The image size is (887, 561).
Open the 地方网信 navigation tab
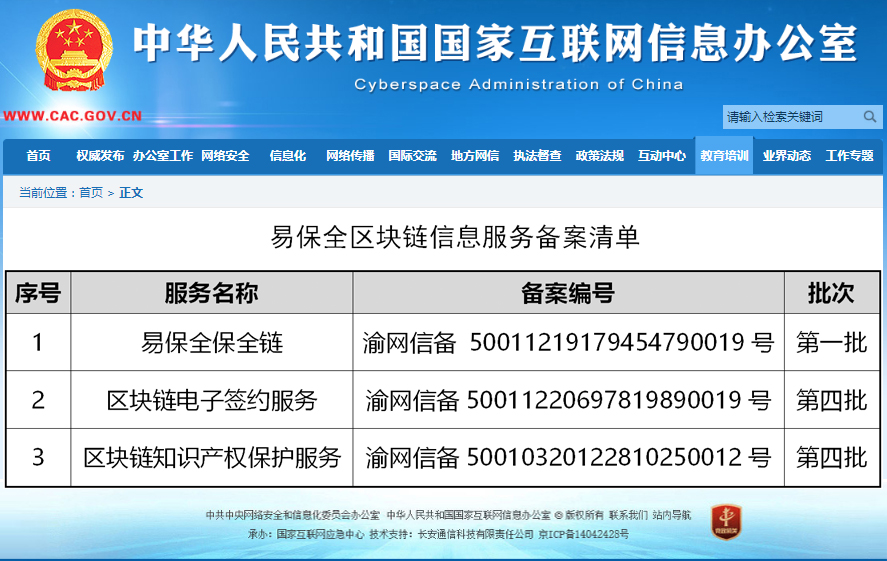475,156
